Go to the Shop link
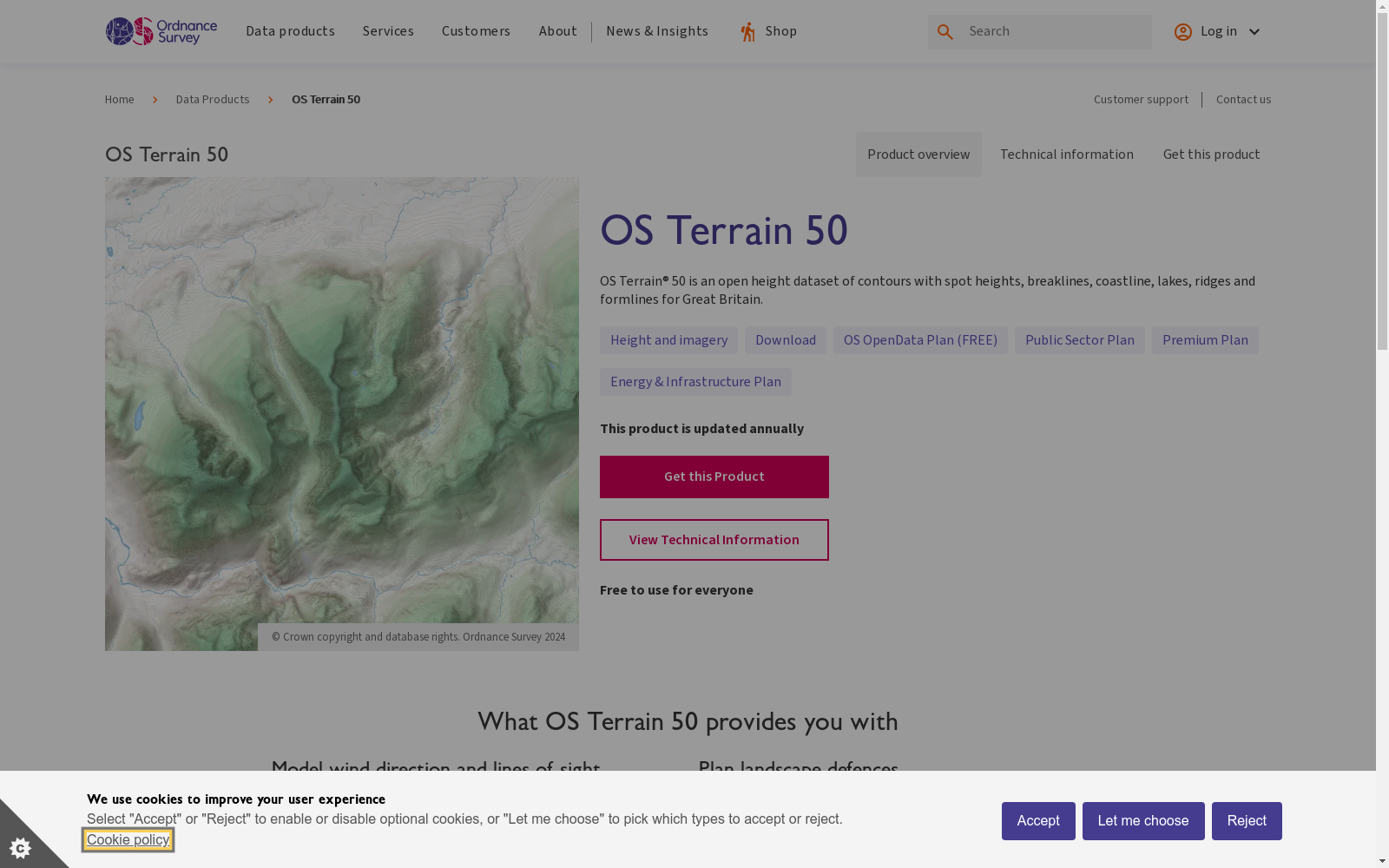 [x=781, y=31]
